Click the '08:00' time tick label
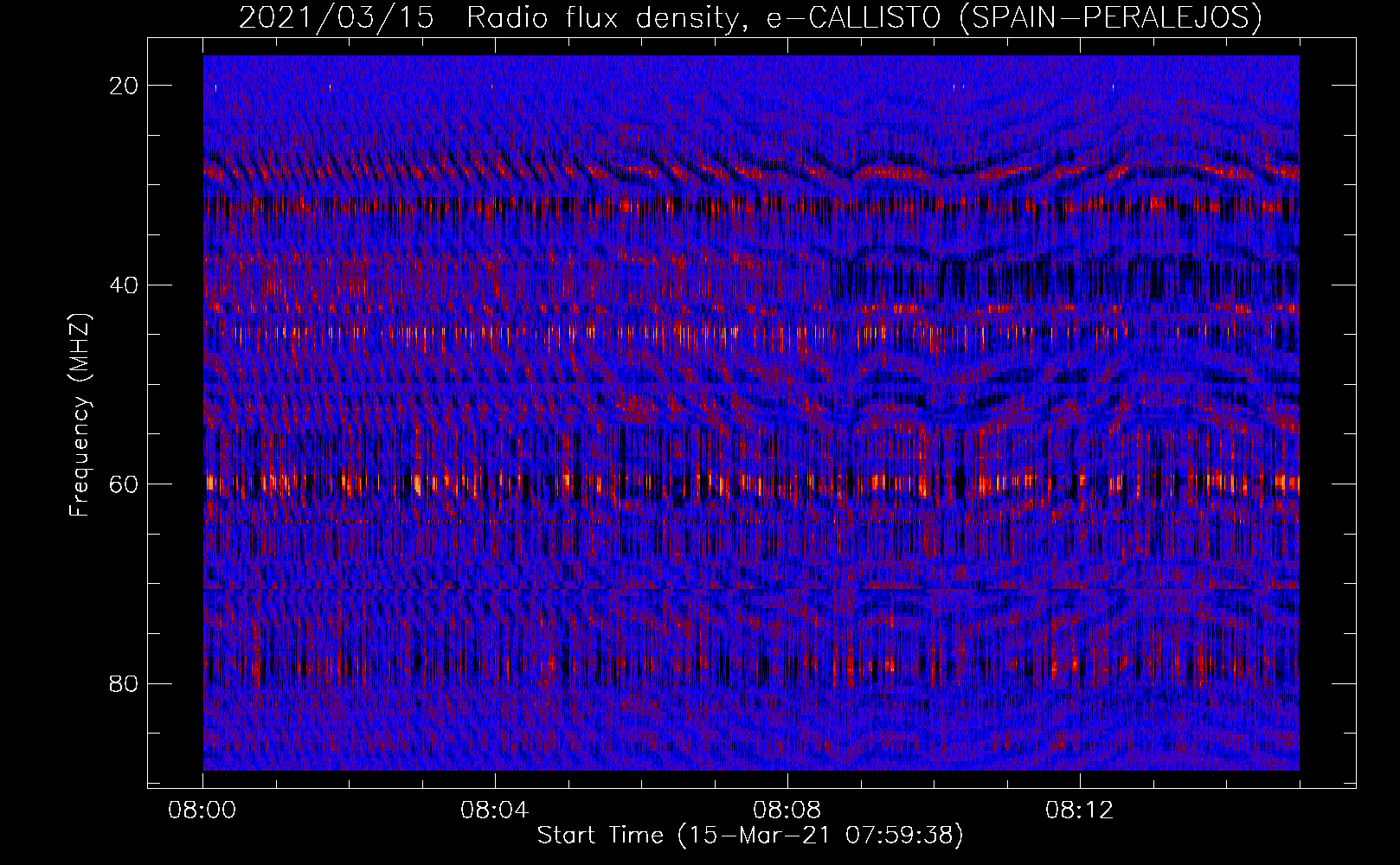This screenshot has width=1400, height=865. tap(202, 811)
